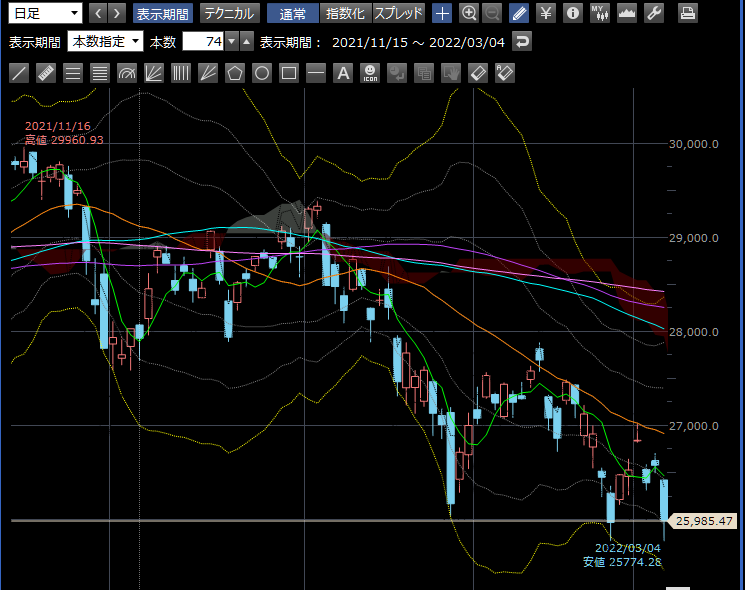The image size is (745, 590).
Task: Select the pentagon shape drawing tool
Action: tap(235, 73)
